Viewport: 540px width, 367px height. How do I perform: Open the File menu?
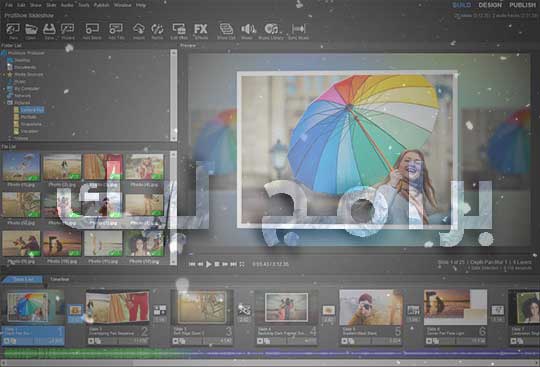(8, 5)
